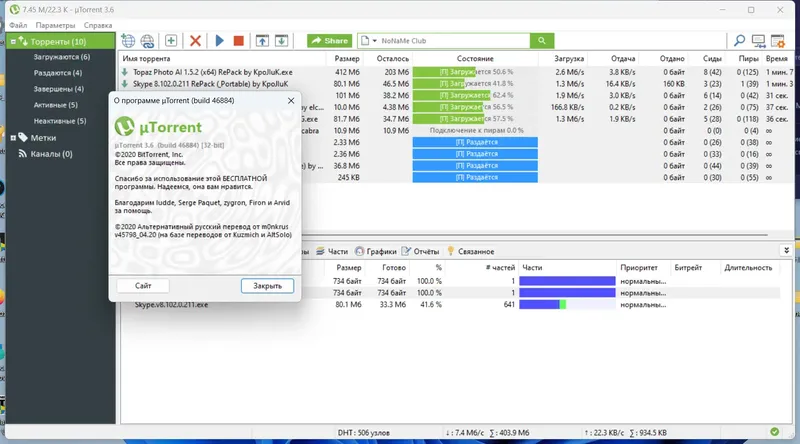Click the DHT: 506 узлов status entry
Screen dimensions: 800x444
363,433
